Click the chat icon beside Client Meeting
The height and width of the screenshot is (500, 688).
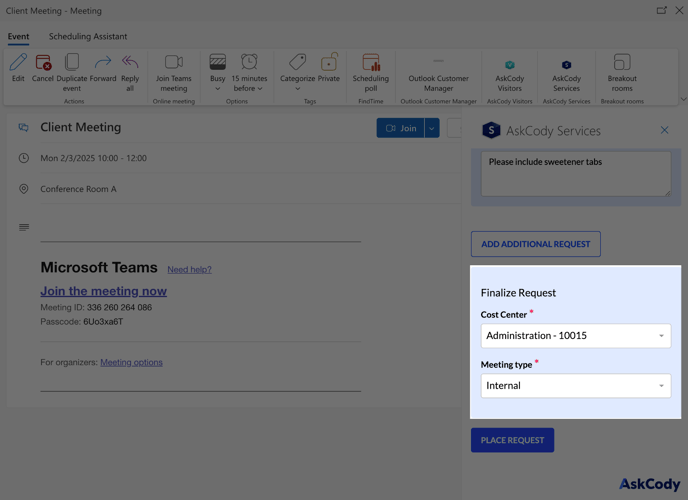tap(24, 127)
